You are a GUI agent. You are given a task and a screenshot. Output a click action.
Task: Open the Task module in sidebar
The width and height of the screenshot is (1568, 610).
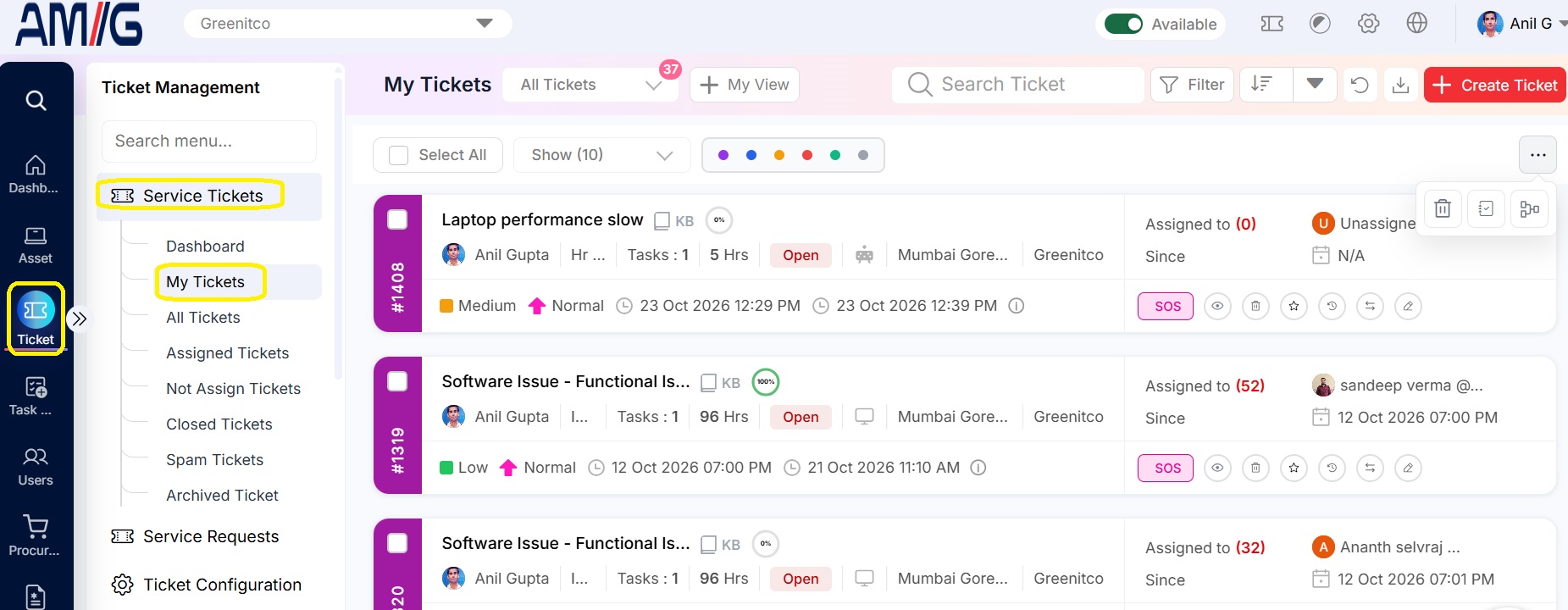(x=30, y=397)
